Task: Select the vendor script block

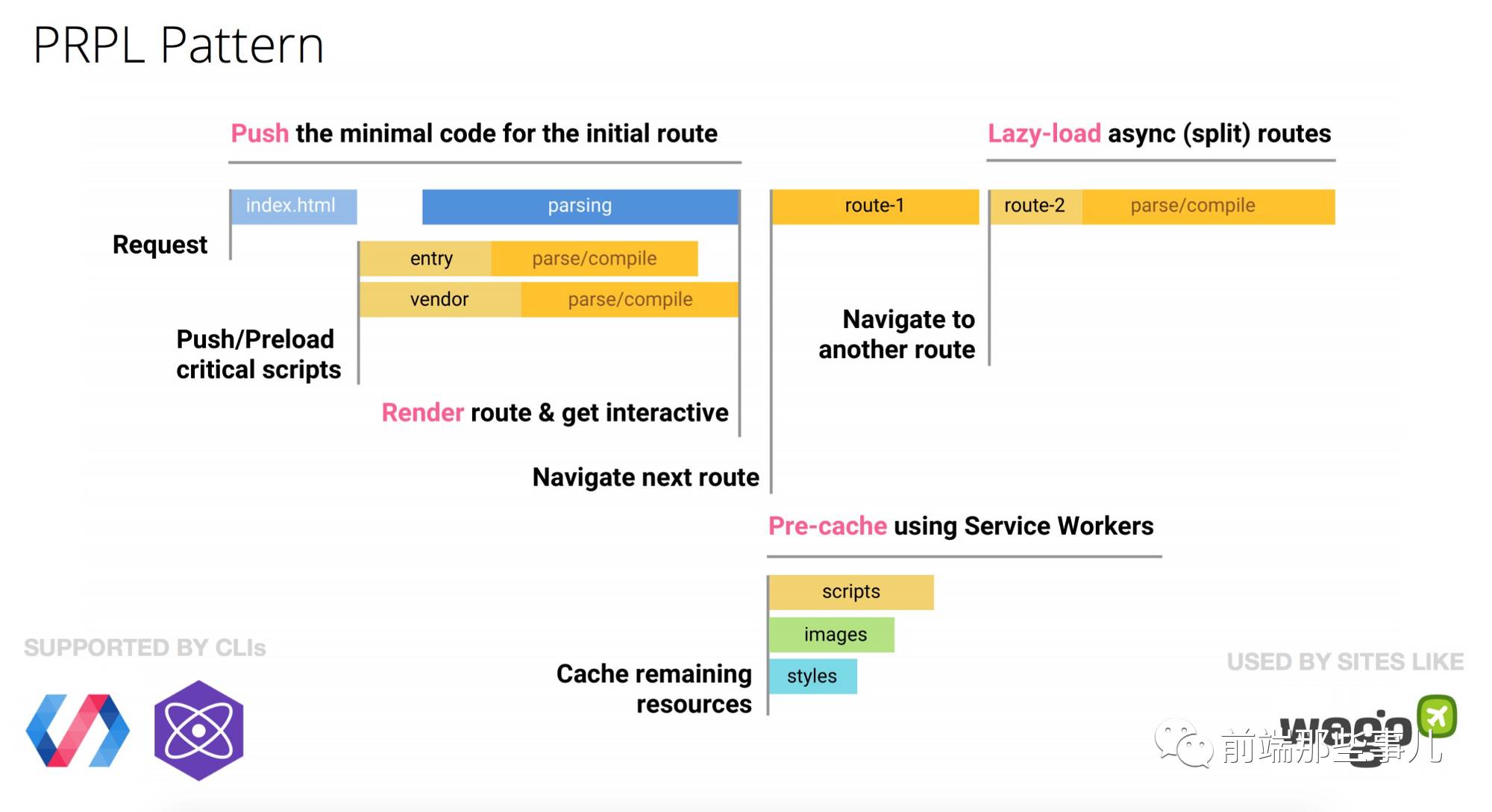Action: point(440,300)
